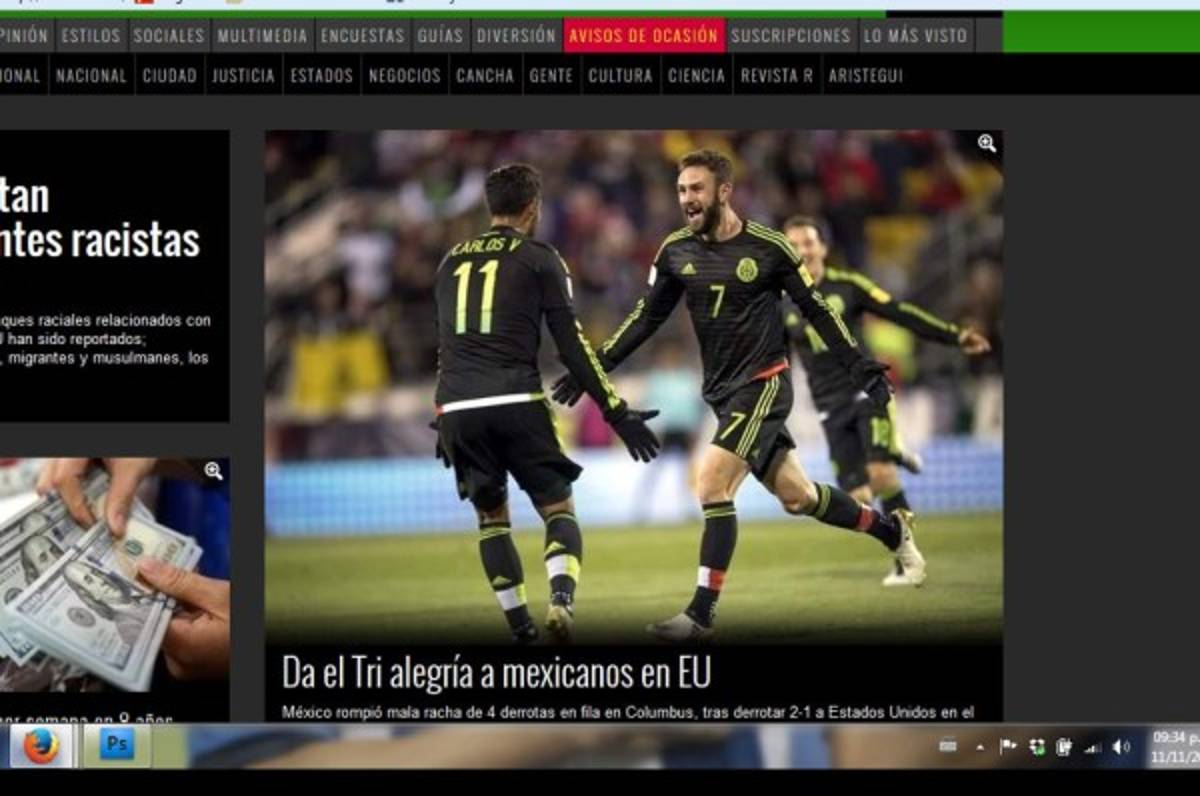1200x796 pixels.
Task: Go to the MULTIMEDIA section
Action: pyautogui.click(x=263, y=34)
